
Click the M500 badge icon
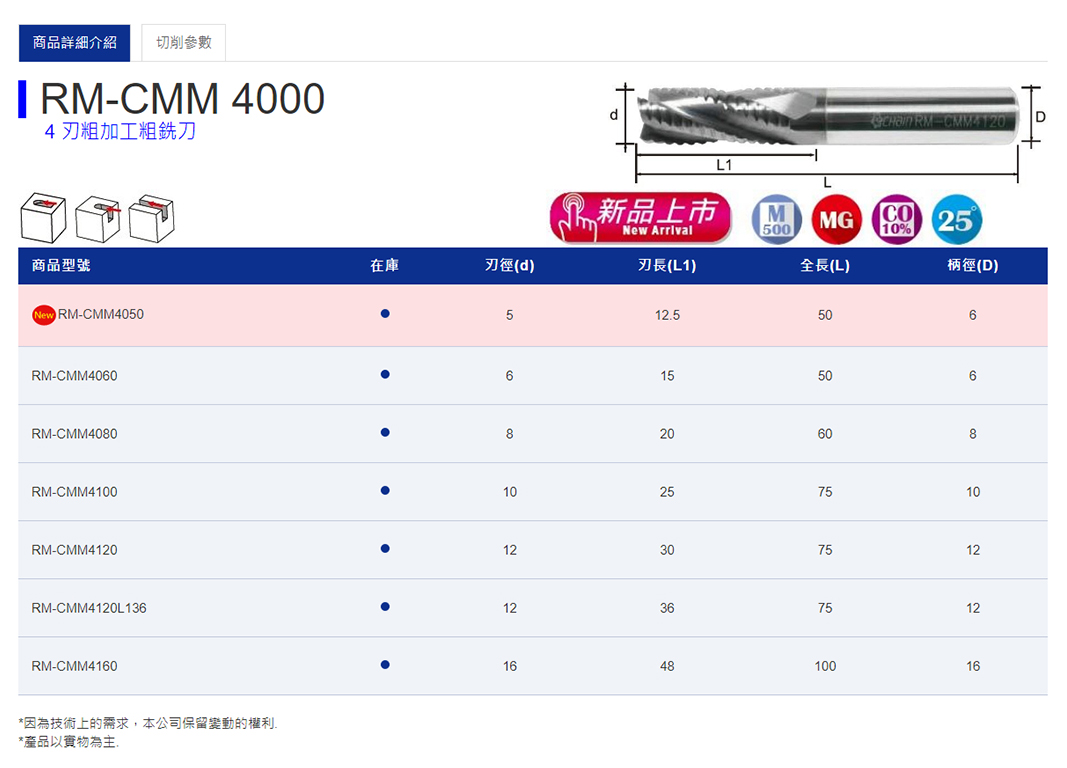[777, 220]
